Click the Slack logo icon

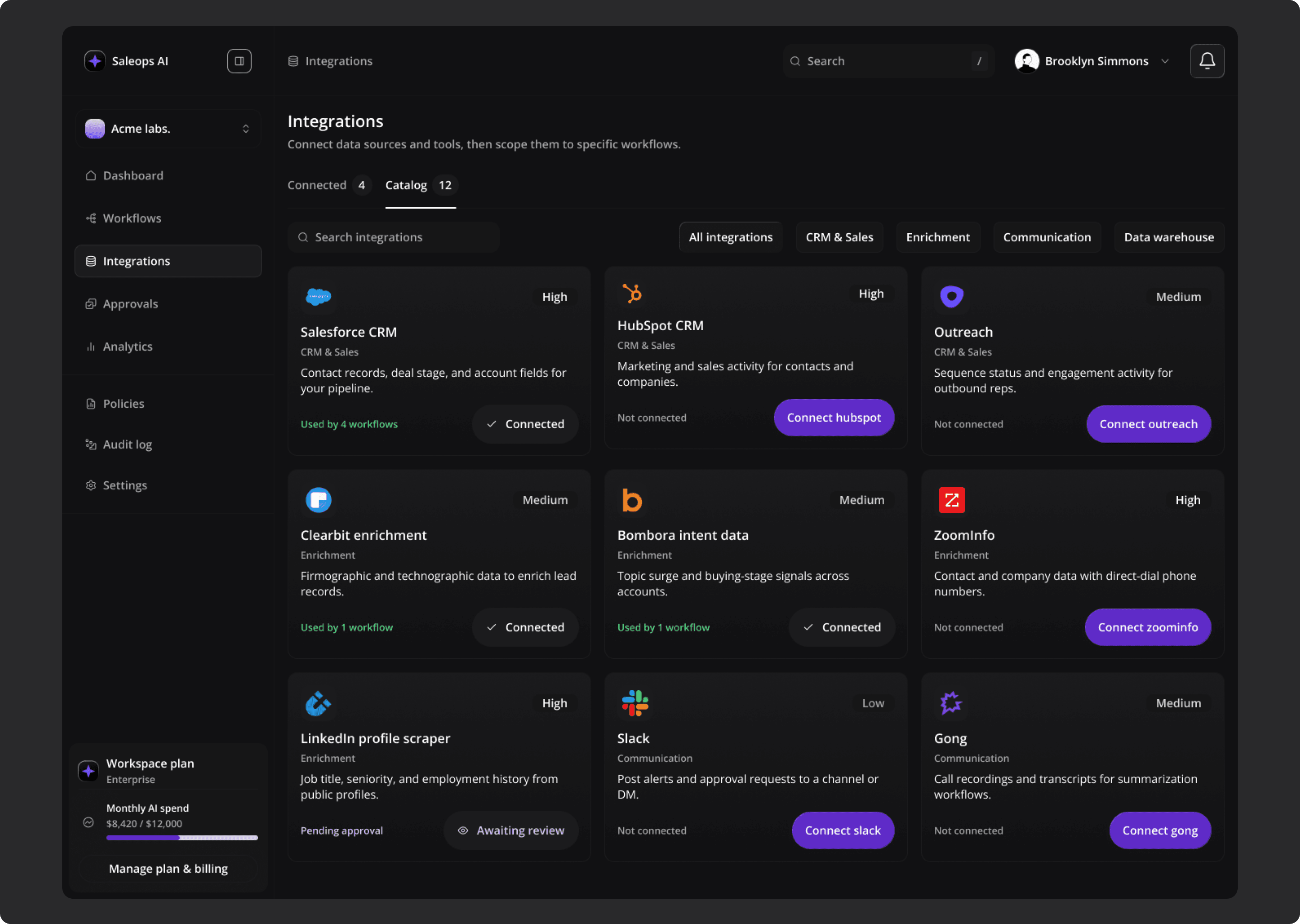click(635, 703)
